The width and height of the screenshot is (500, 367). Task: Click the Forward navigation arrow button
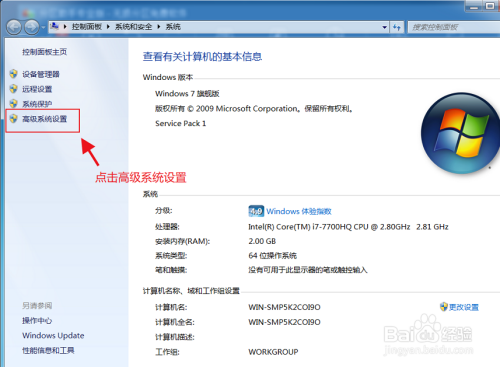[x=32, y=27]
